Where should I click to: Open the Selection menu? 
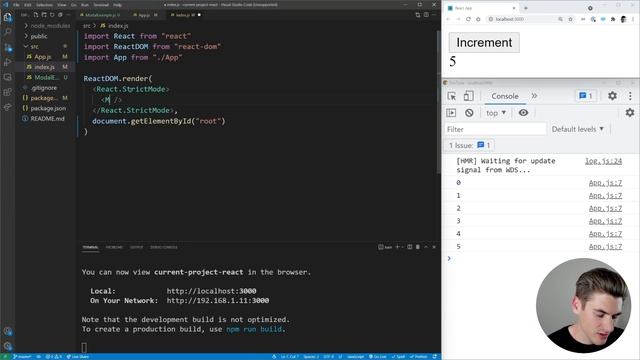[x=44, y=5]
